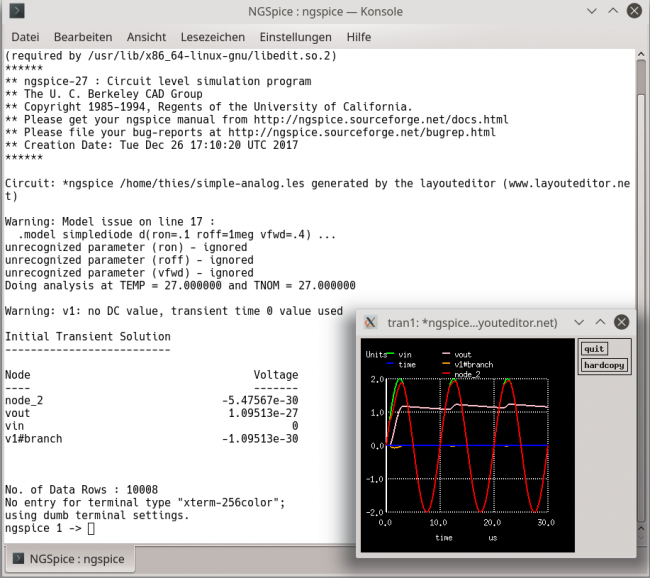The height and width of the screenshot is (578, 650).
Task: Click the blue time legend color marker
Action: pos(390,364)
